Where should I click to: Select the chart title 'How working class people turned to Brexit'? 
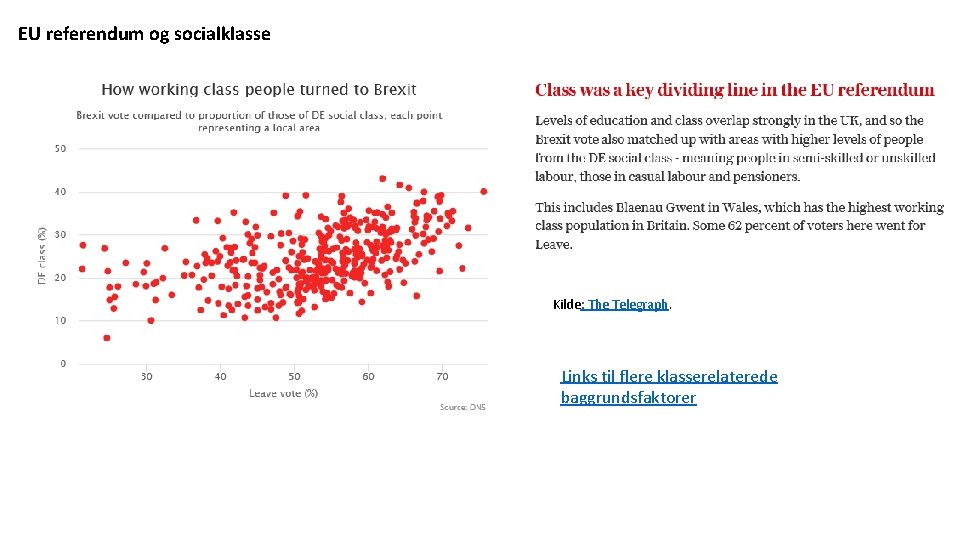[x=259, y=90]
